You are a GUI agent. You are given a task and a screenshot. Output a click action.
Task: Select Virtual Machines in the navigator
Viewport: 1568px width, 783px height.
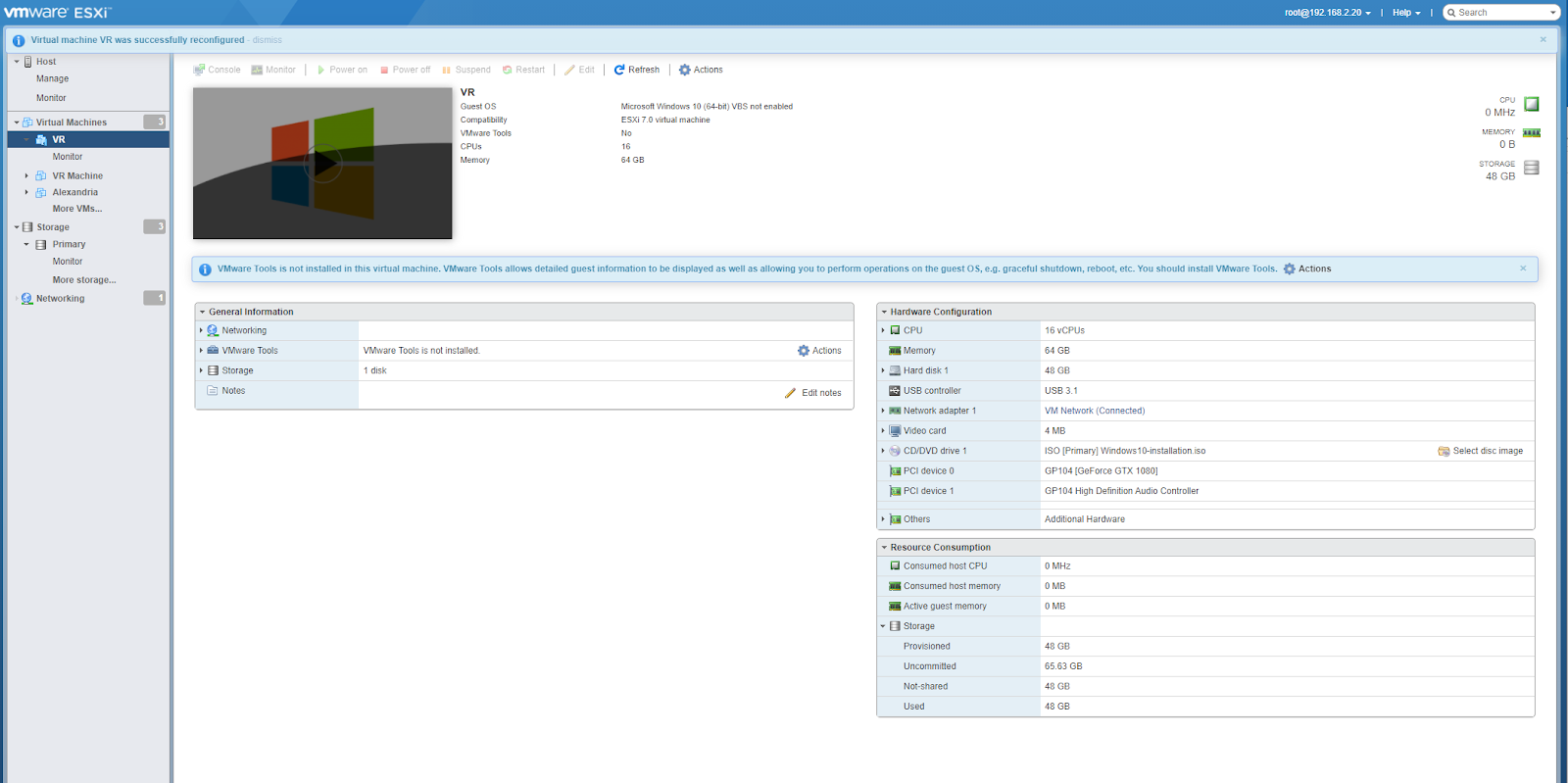click(x=72, y=122)
